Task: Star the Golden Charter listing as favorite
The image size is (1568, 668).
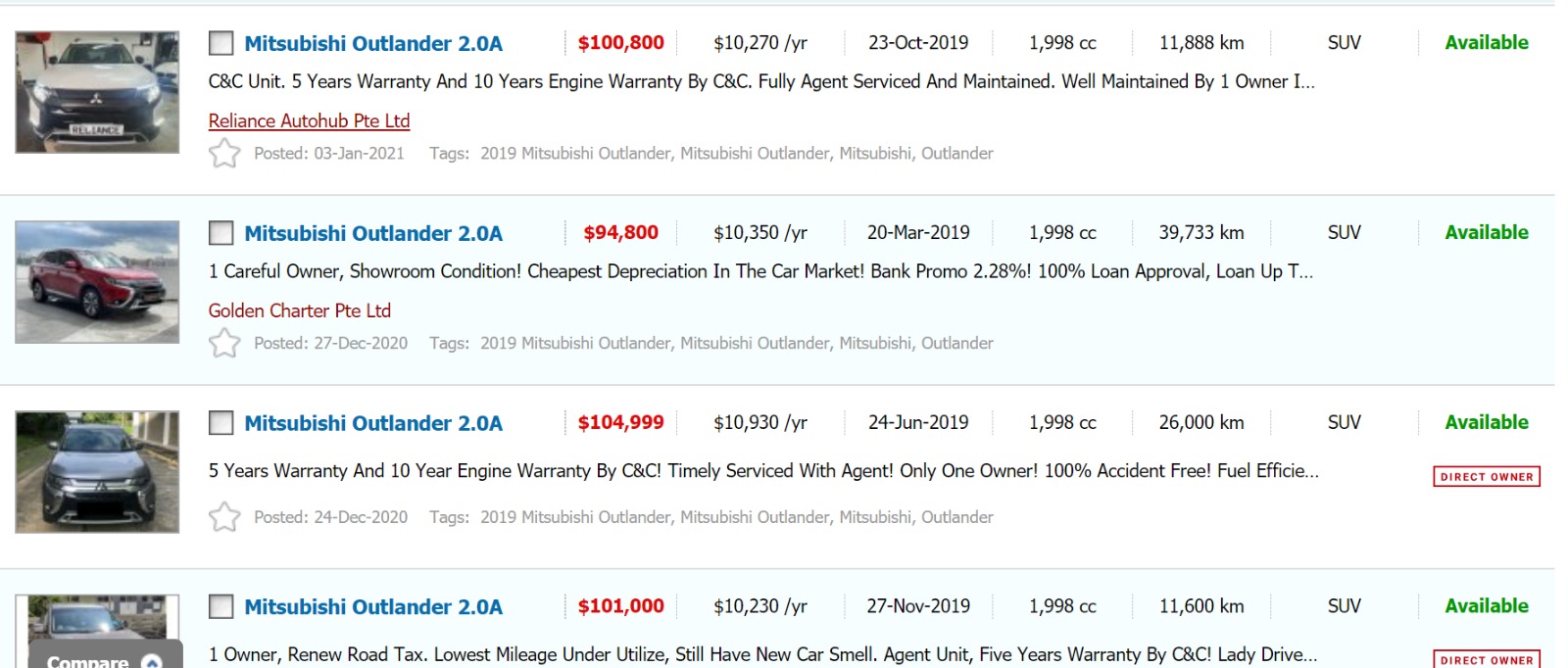Action: [x=224, y=343]
